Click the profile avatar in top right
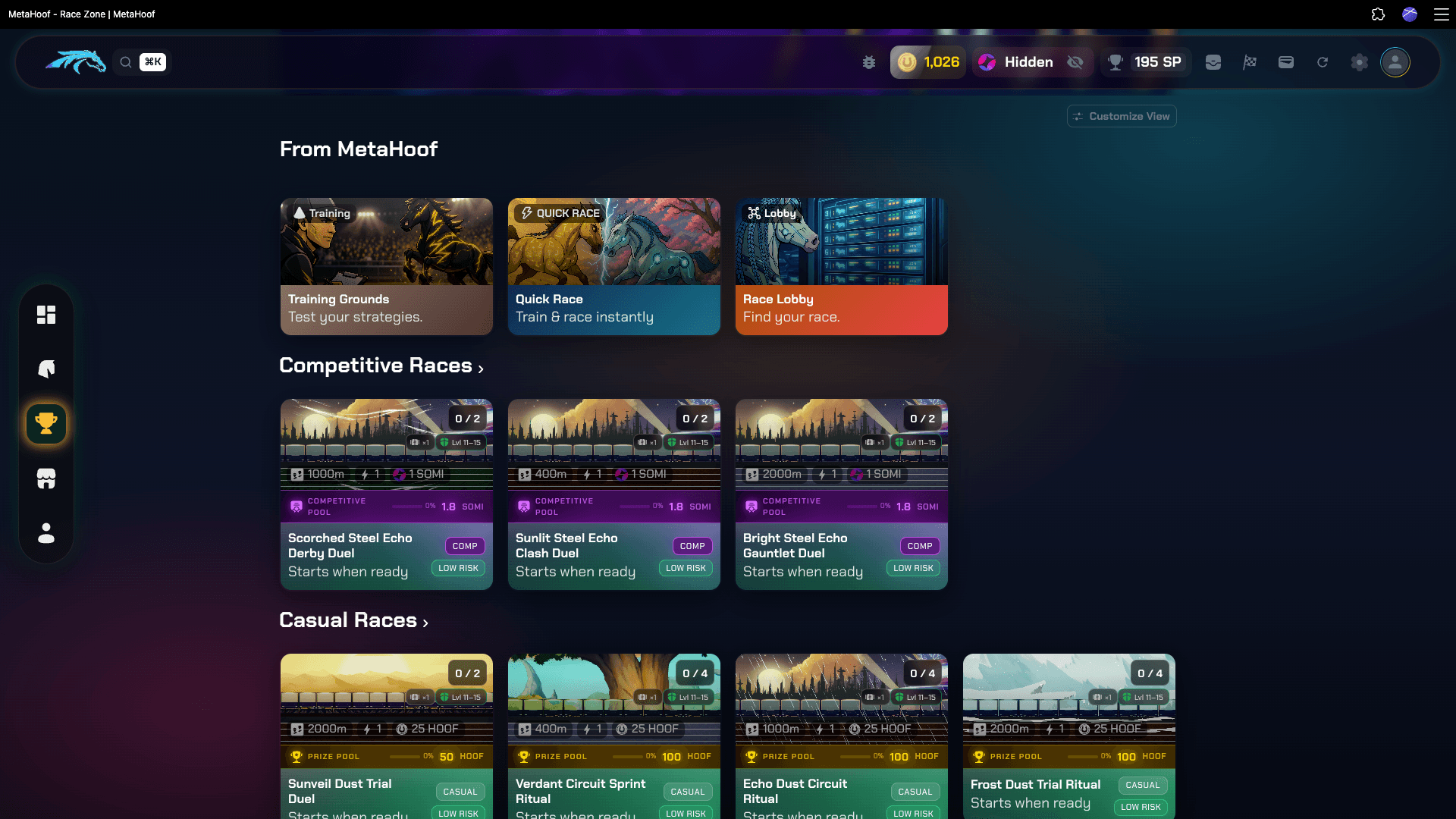Viewport: 1456px width, 819px height. pyautogui.click(x=1395, y=62)
